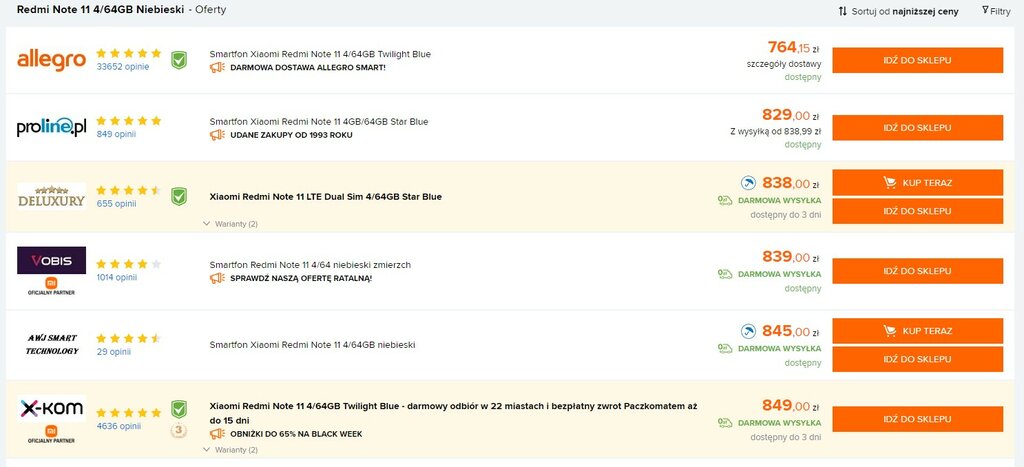Click the buyer protection icon beside 845,00 zł
Screen dimensions: 1024x467
click(x=748, y=331)
